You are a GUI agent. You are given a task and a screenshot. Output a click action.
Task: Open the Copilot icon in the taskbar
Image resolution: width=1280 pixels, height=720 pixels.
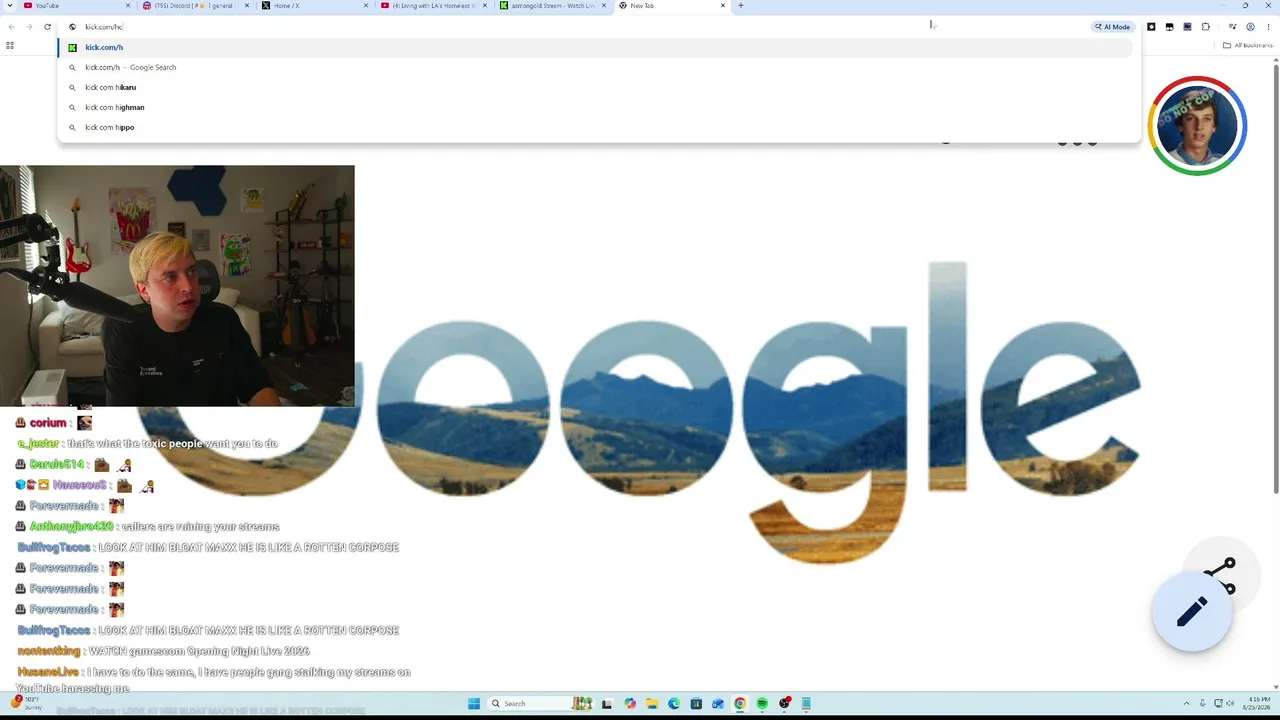(630, 703)
